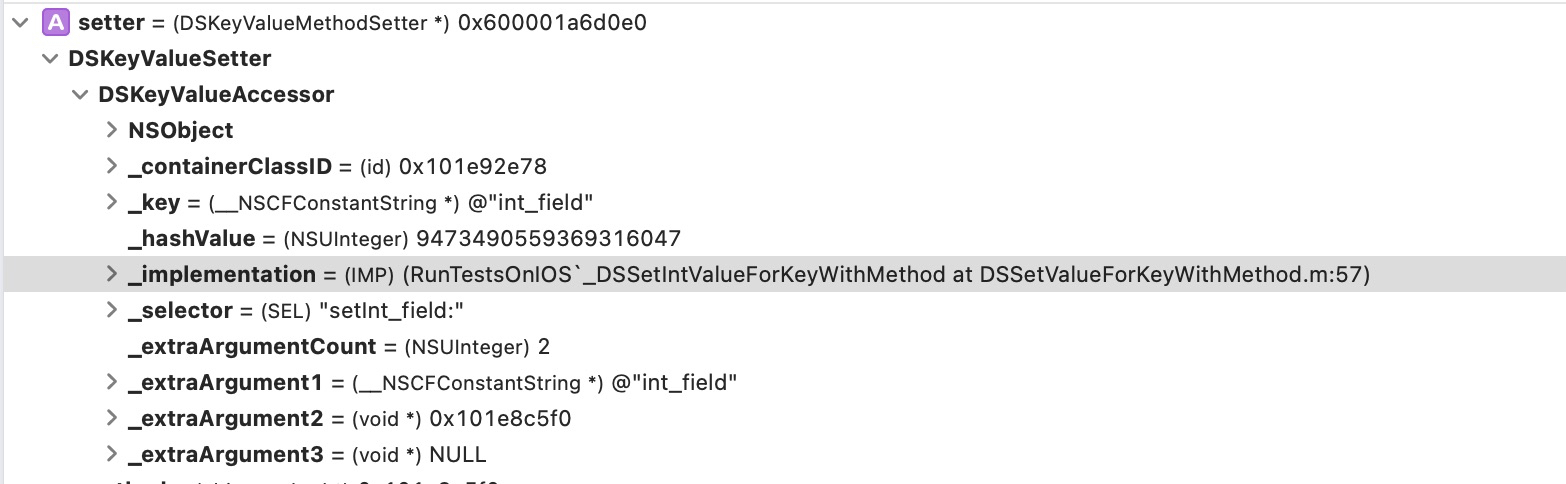1566x484 pixels.
Task: Click the _extraArgument3 NULL value
Action: (457, 454)
